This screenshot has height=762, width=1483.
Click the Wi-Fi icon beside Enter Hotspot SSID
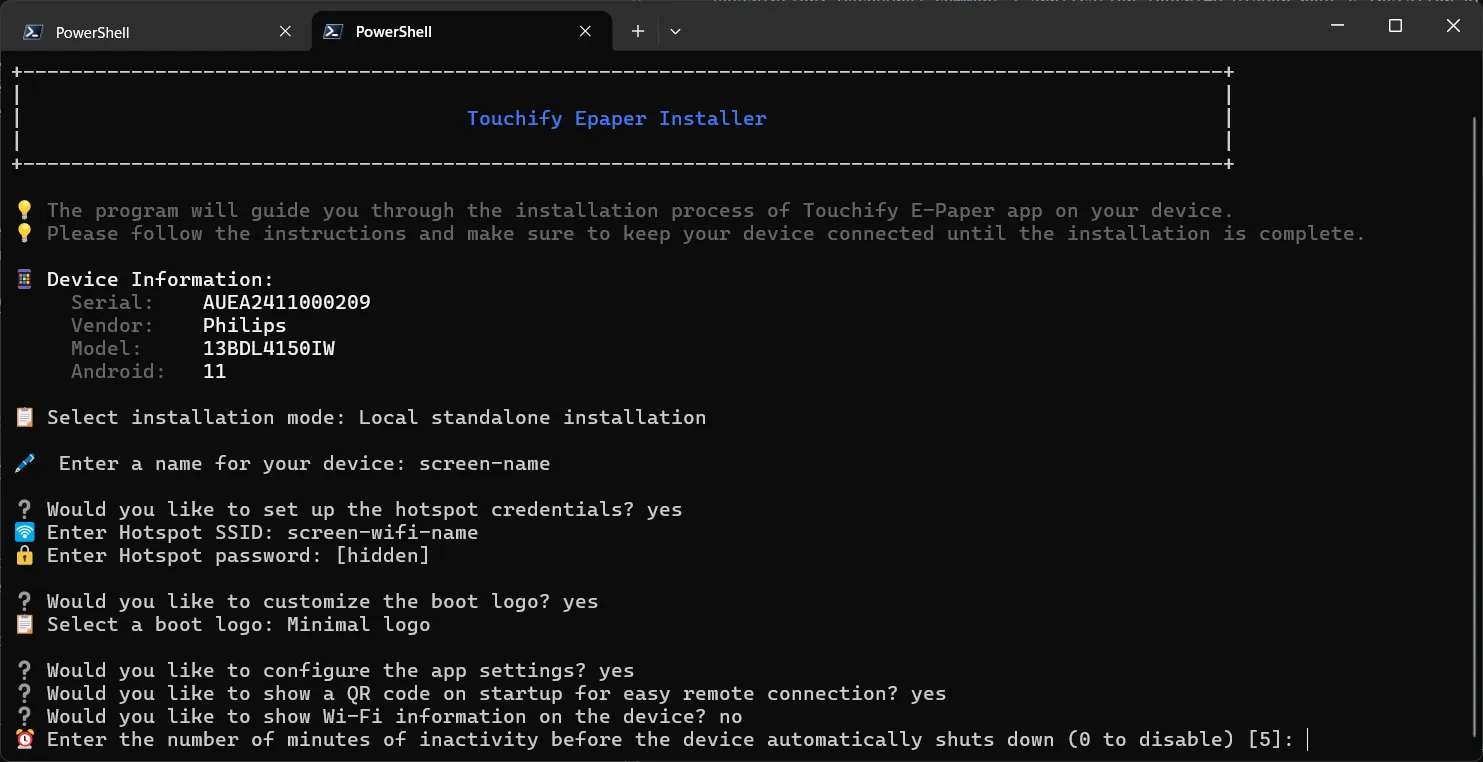point(25,532)
